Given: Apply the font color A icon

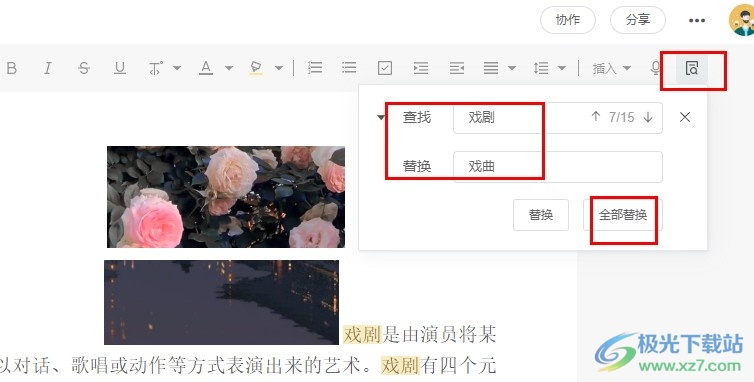Looking at the screenshot, I should coord(206,68).
